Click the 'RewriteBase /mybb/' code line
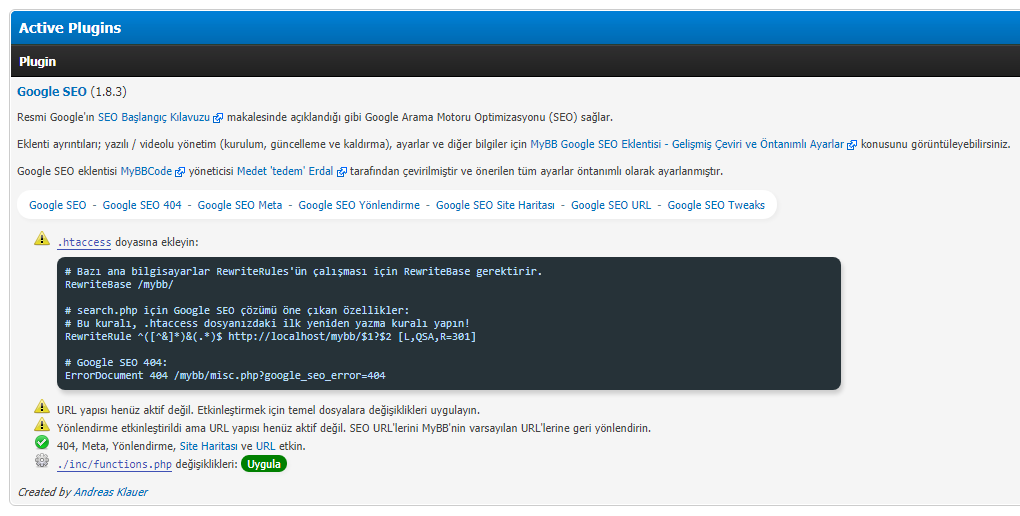Viewport: 1020px width, 516px height. 119,284
